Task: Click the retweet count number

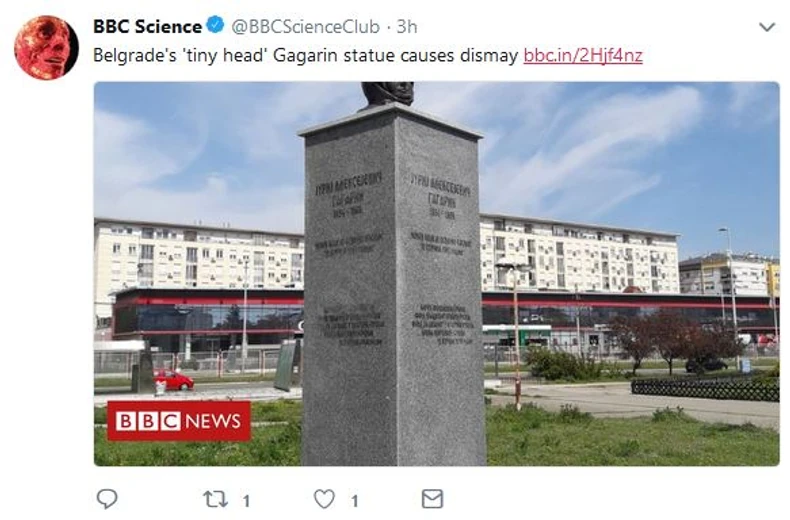Action: [246, 499]
